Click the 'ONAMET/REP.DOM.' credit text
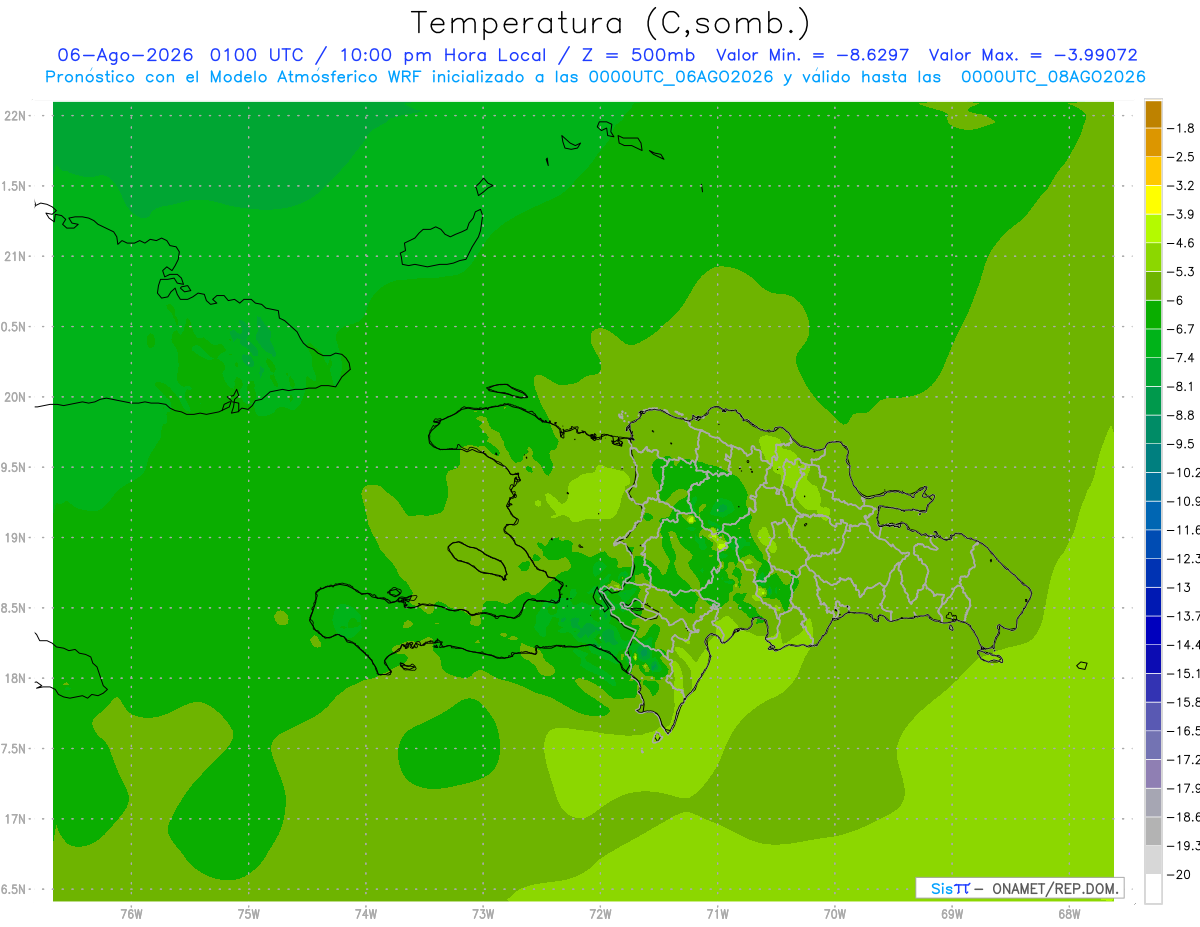 [x=1054, y=889]
